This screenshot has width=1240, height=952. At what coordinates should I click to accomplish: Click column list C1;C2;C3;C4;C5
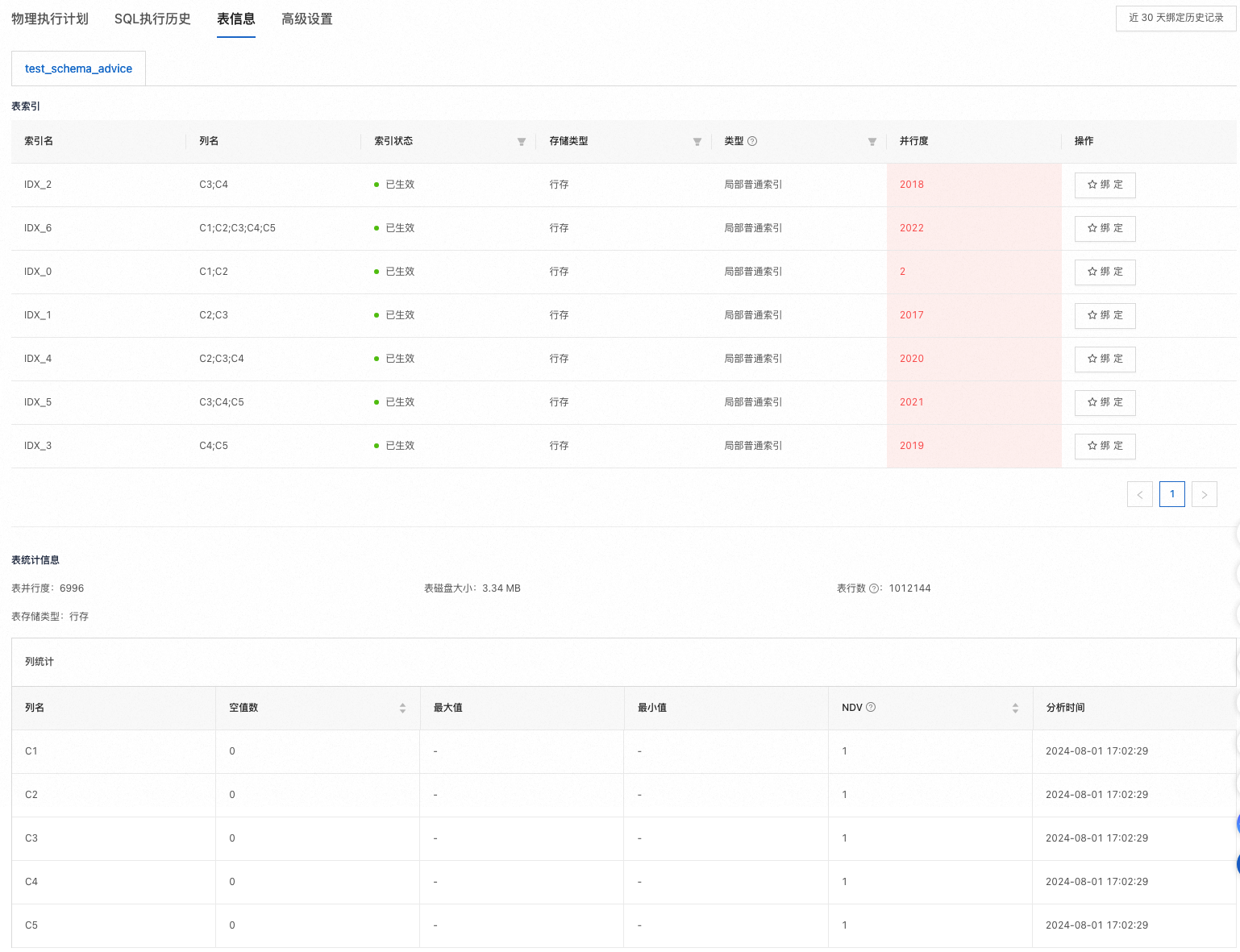(x=237, y=228)
